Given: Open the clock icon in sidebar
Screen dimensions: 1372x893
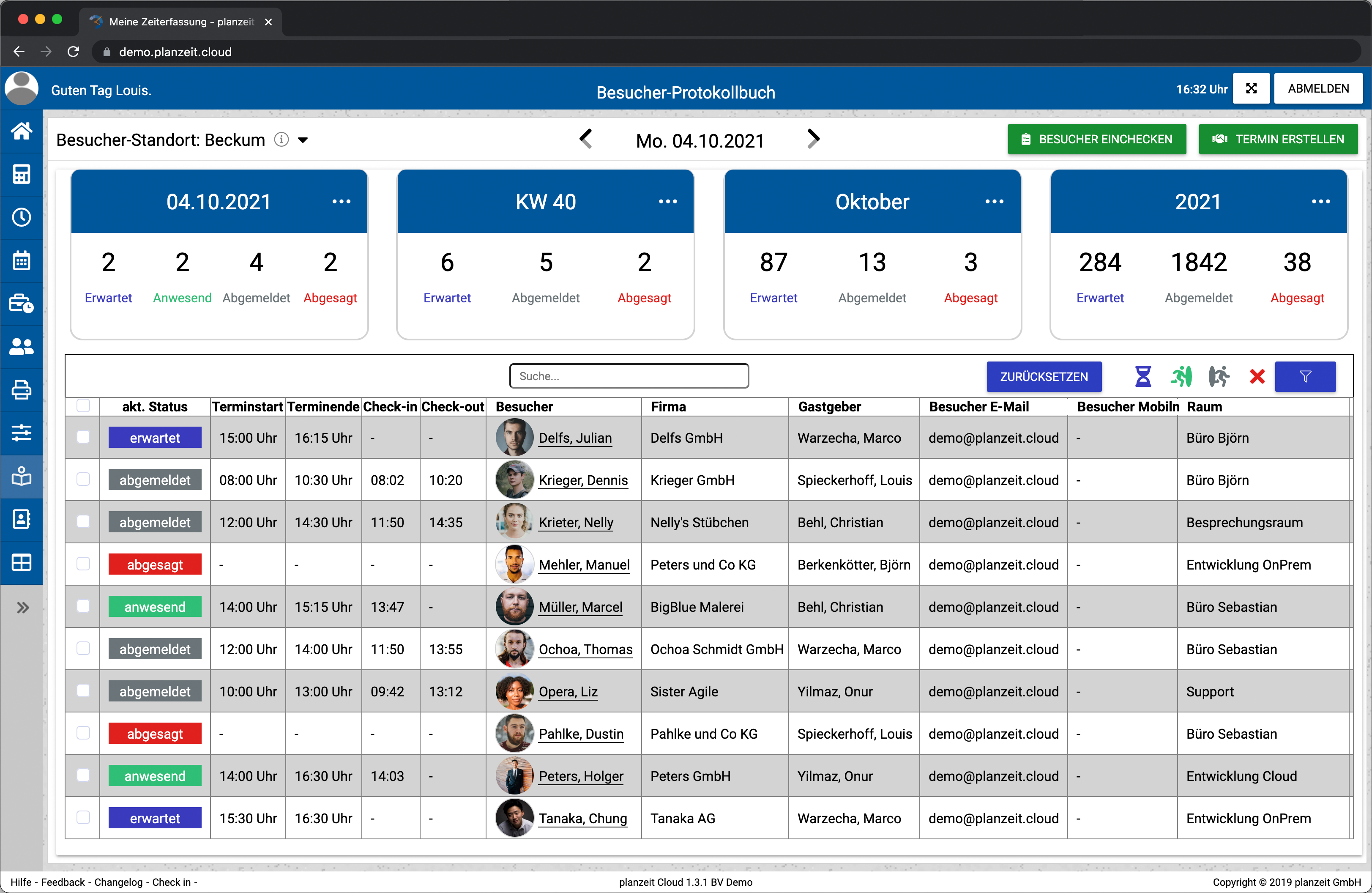Looking at the screenshot, I should click(x=21, y=217).
